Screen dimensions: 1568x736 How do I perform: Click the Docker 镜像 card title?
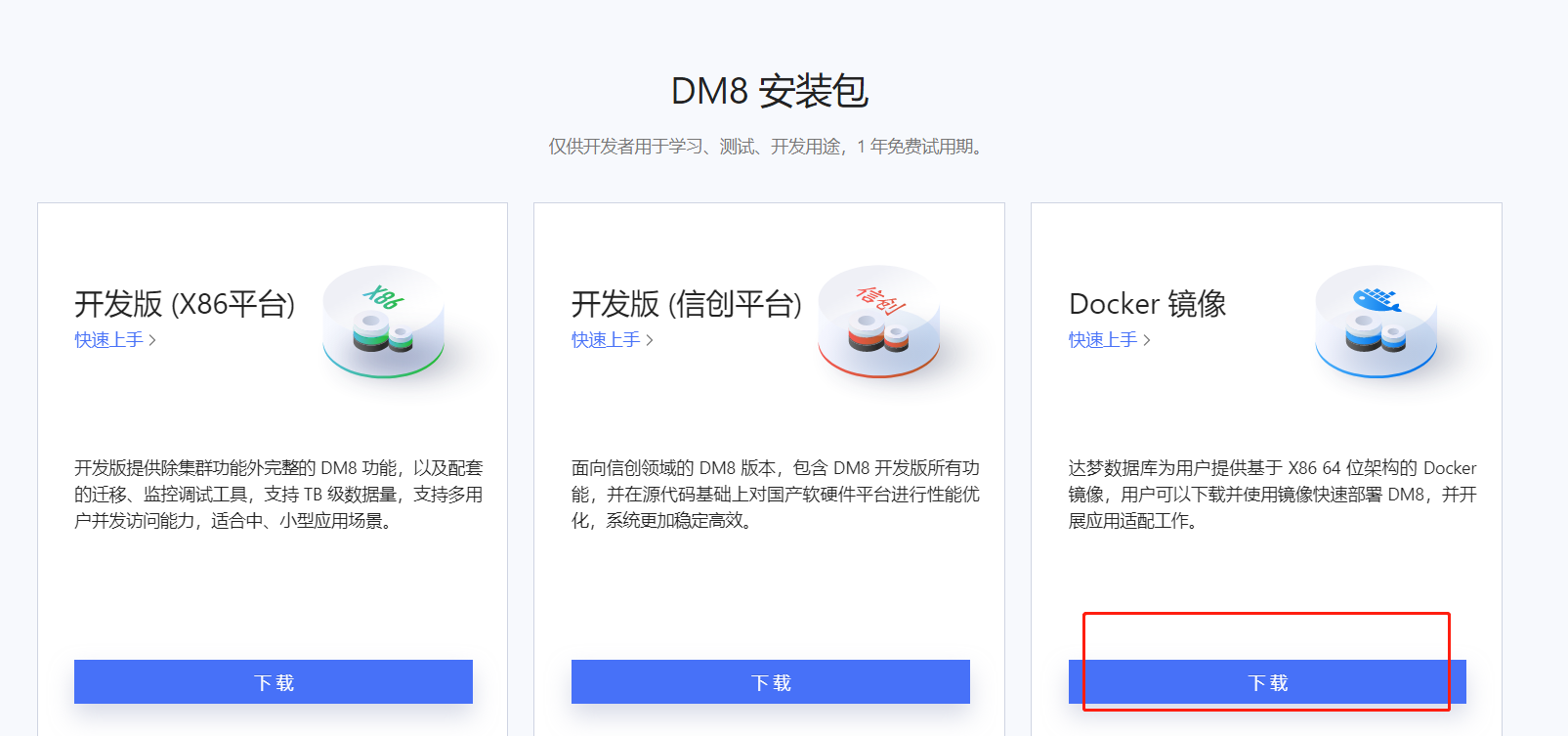point(1147,304)
